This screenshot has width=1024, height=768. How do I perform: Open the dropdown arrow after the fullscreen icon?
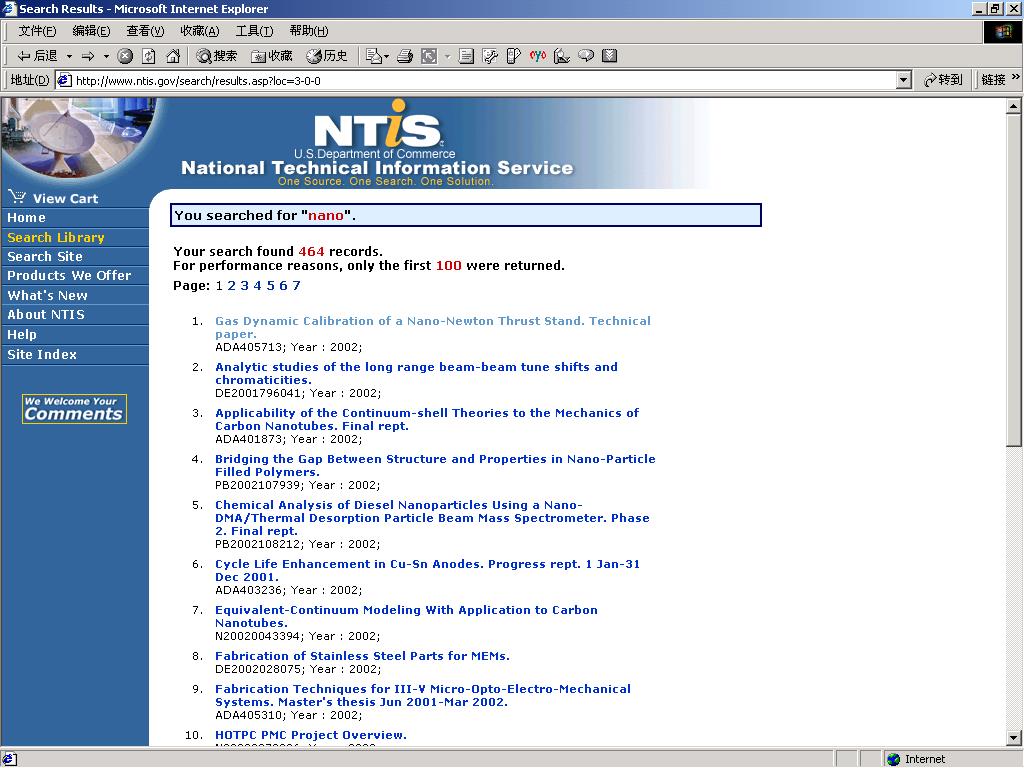(x=447, y=56)
